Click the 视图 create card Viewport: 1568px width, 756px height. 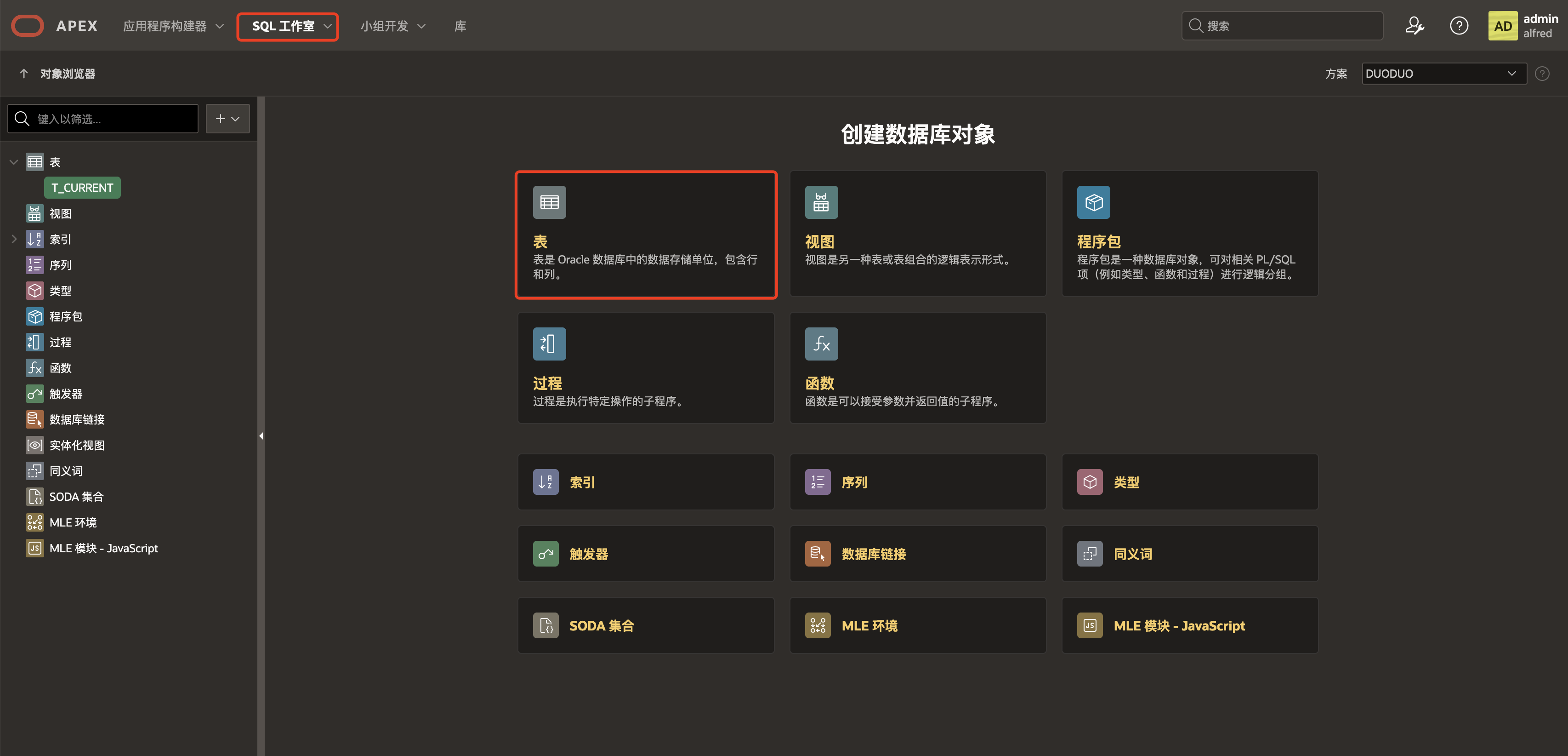point(917,234)
